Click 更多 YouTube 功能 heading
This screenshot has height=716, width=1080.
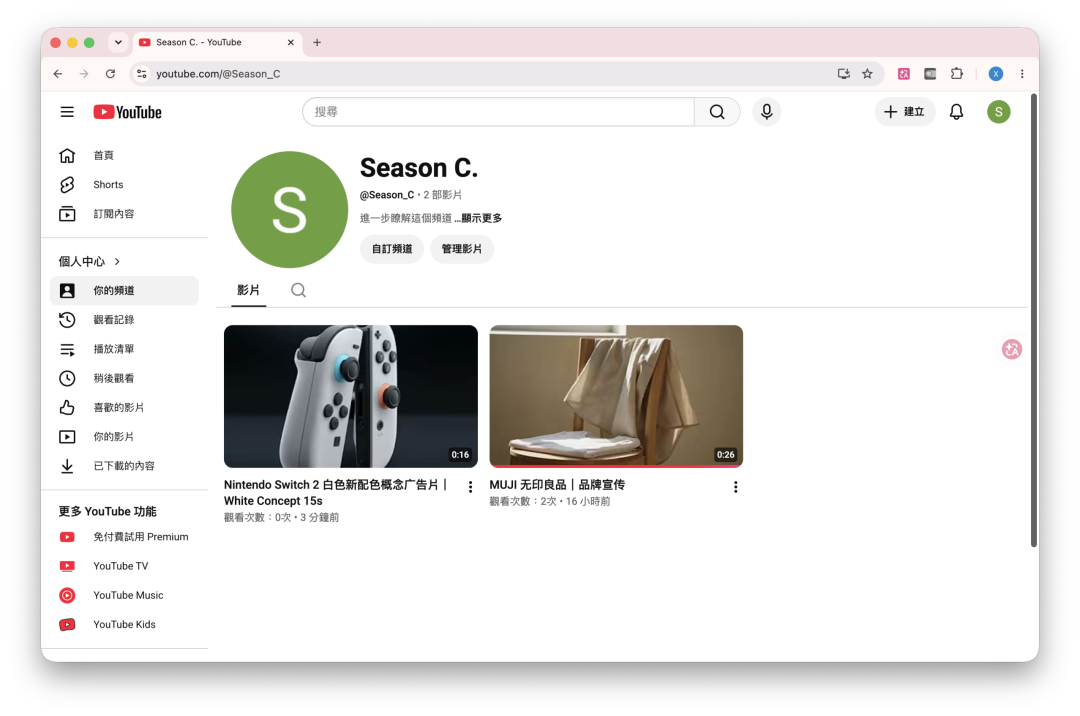click(x=107, y=512)
